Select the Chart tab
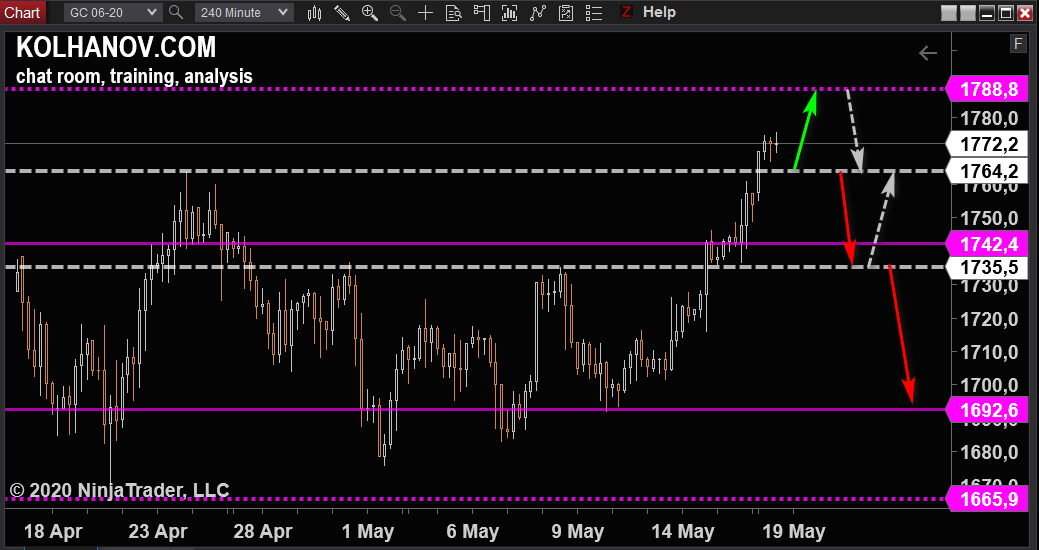This screenshot has height=550, width=1039. tap(22, 12)
